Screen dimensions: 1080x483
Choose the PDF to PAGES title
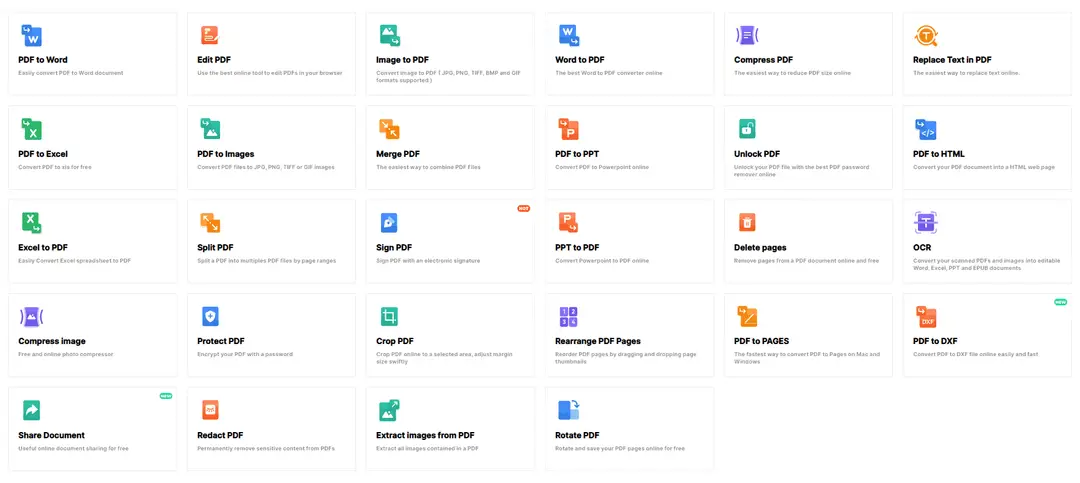[x=762, y=341]
